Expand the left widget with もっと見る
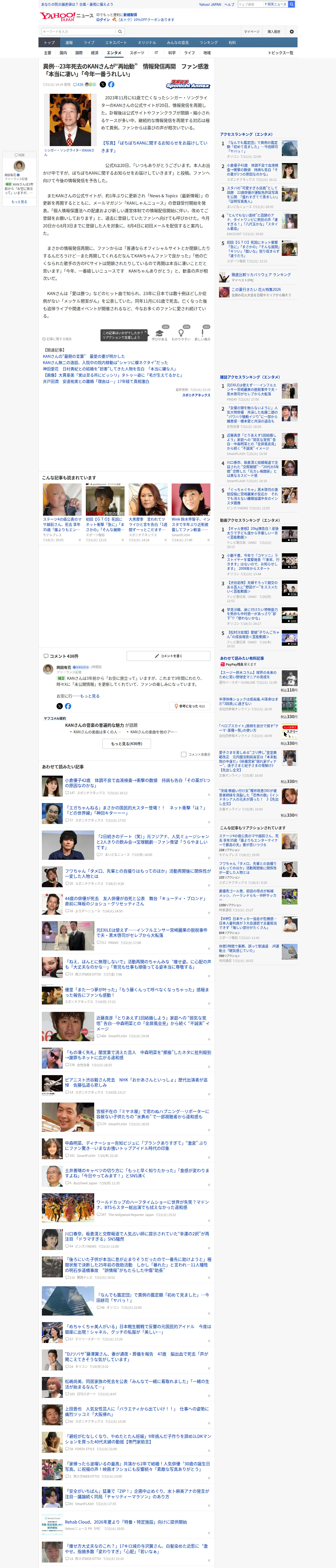Screen dimensions: 336x1568 tap(20, 201)
